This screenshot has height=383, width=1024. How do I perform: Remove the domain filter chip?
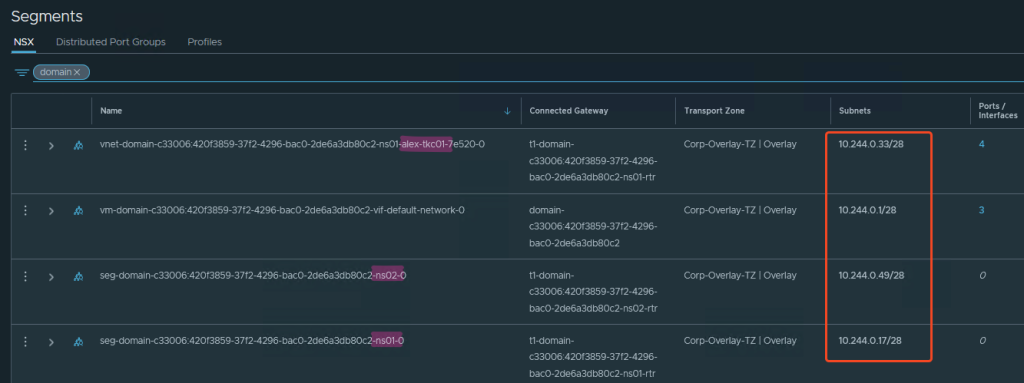tap(77, 73)
